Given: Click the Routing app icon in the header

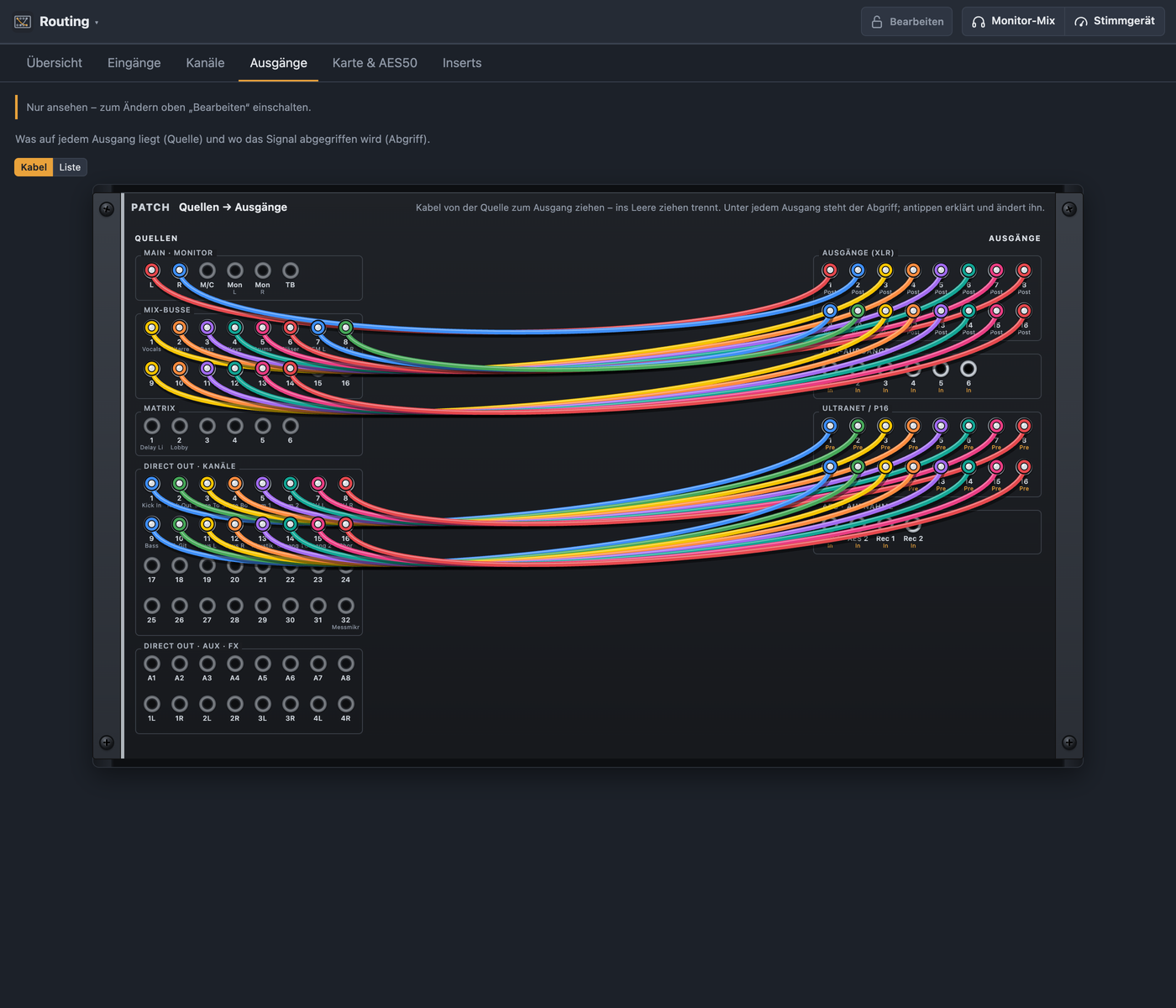Looking at the screenshot, I should (x=23, y=22).
